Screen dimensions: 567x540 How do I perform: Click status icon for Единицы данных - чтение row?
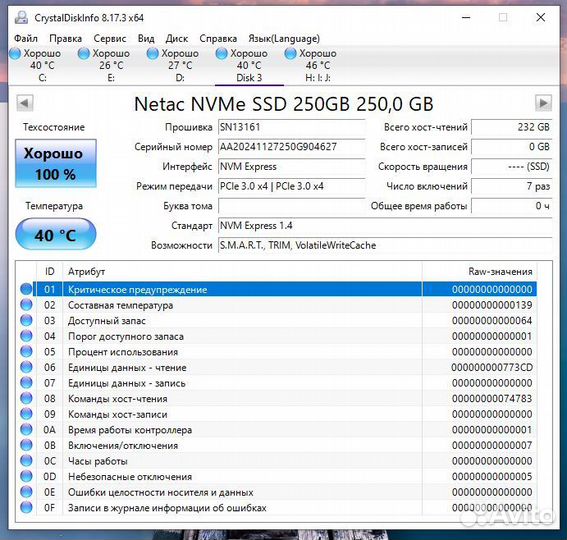(x=26, y=367)
